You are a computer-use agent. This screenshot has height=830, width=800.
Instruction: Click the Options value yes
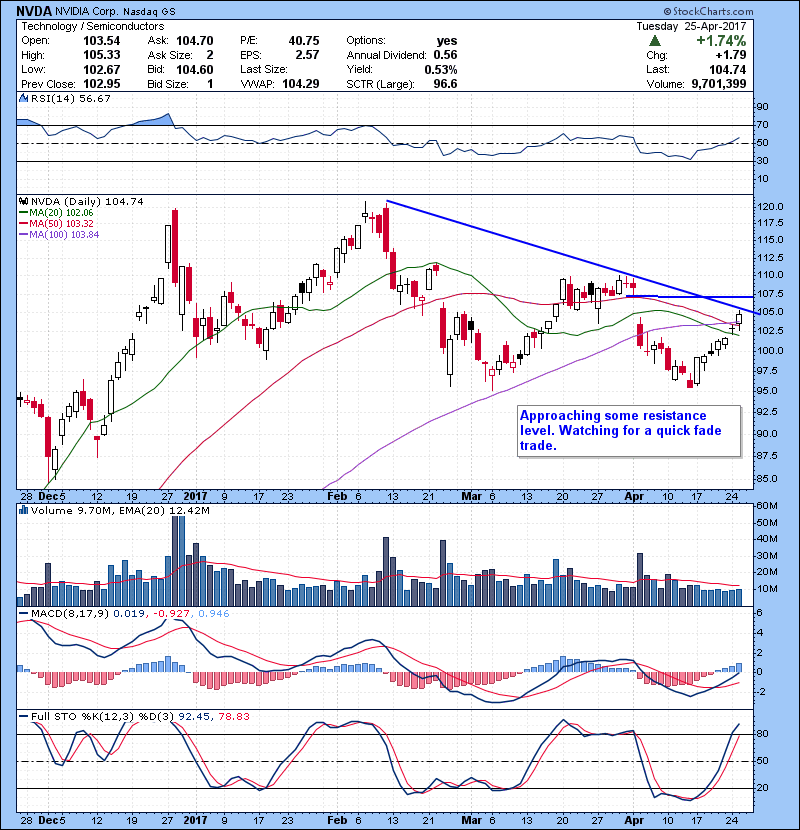[x=447, y=41]
